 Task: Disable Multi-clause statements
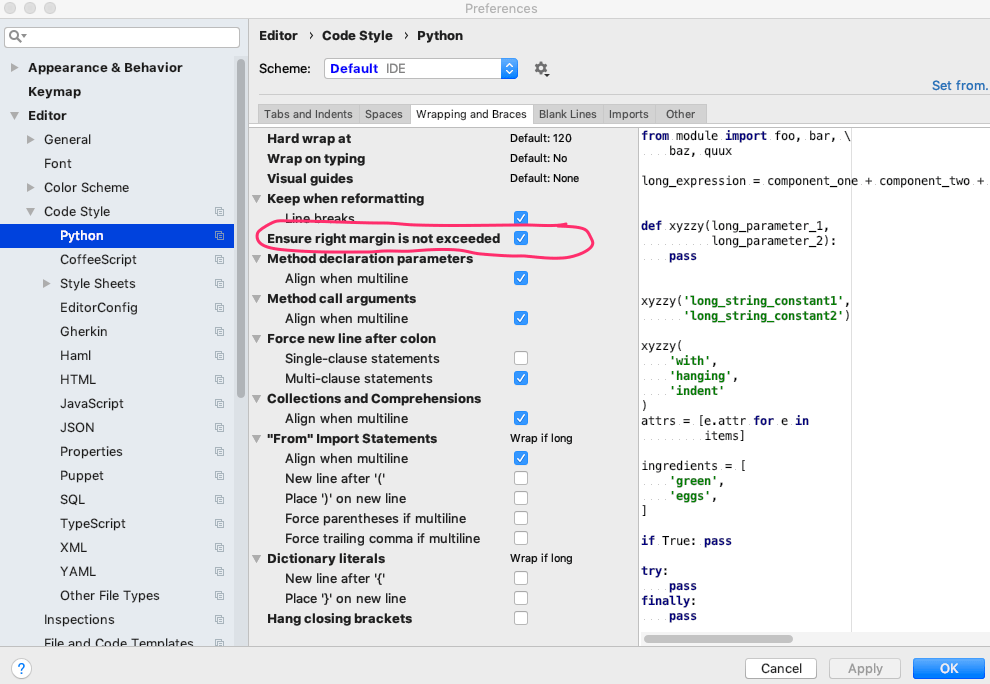click(520, 378)
